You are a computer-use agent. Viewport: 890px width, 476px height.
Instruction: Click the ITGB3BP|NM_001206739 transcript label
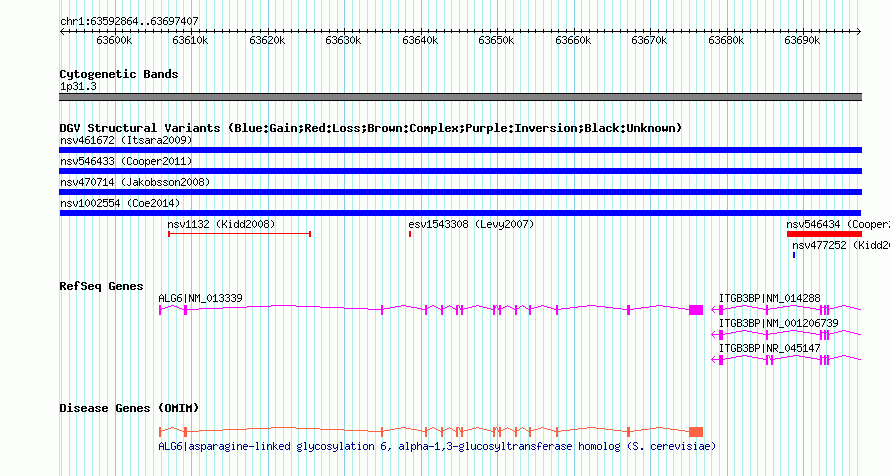(778, 323)
